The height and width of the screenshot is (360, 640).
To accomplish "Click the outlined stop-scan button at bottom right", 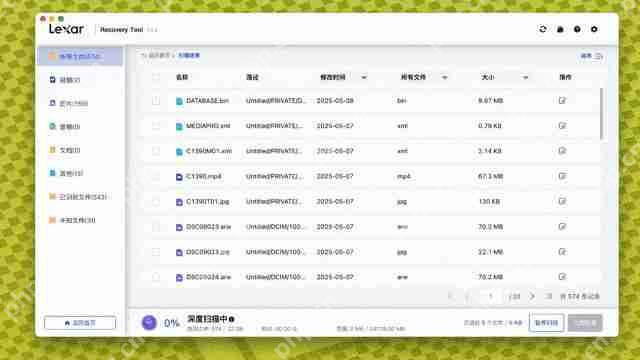I will click(x=547, y=323).
